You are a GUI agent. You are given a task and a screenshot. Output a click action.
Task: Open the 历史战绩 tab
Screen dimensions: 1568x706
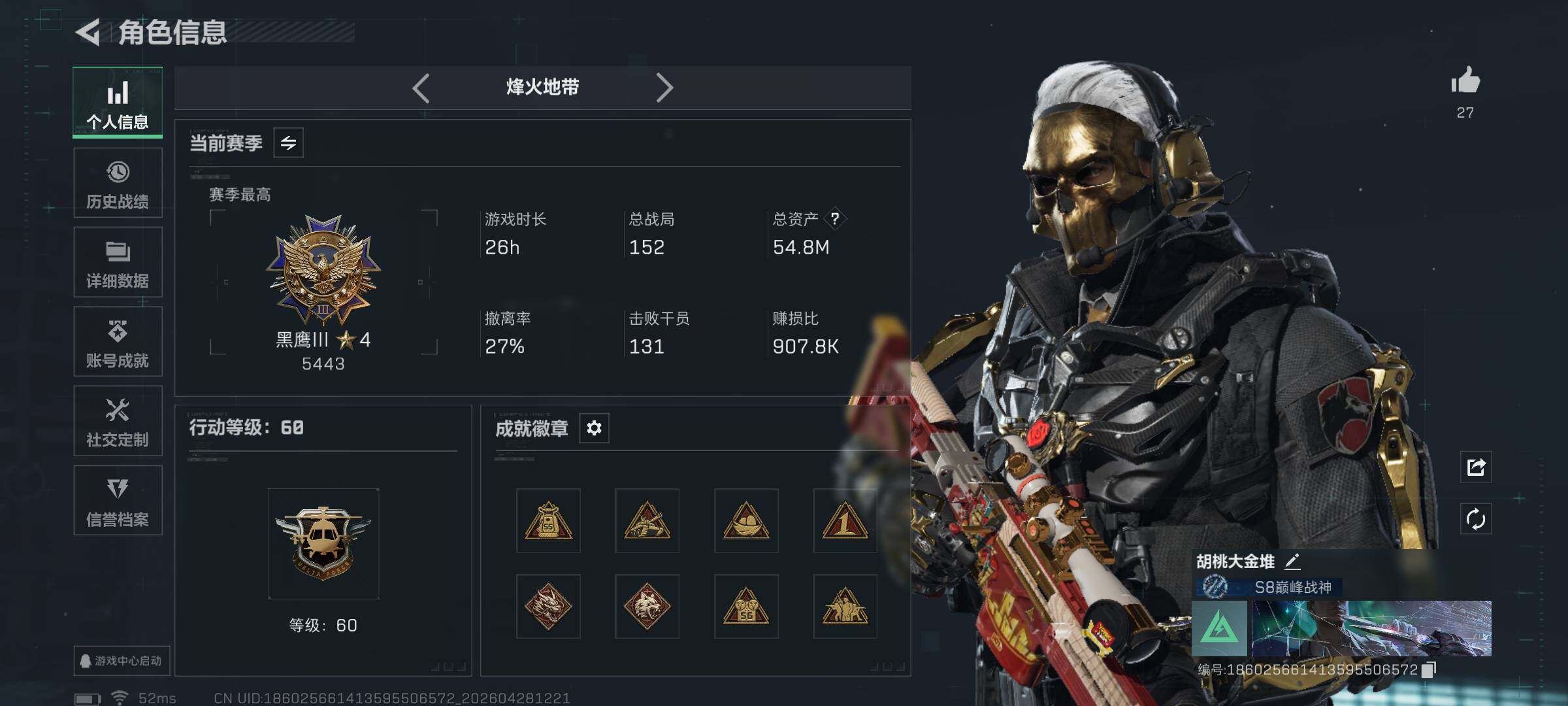(118, 182)
